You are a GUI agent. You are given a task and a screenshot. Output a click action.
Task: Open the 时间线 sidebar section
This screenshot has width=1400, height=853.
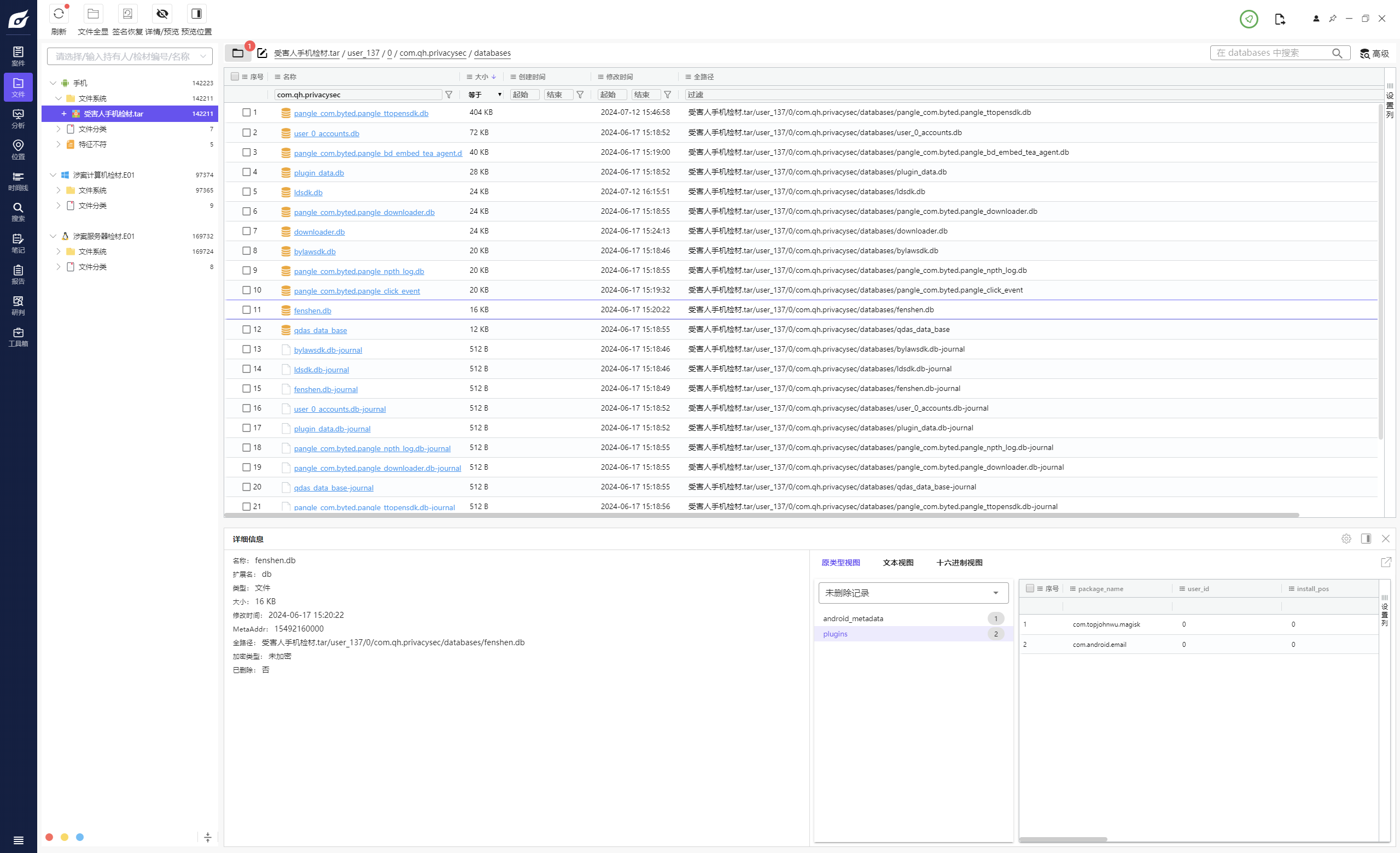tap(18, 181)
